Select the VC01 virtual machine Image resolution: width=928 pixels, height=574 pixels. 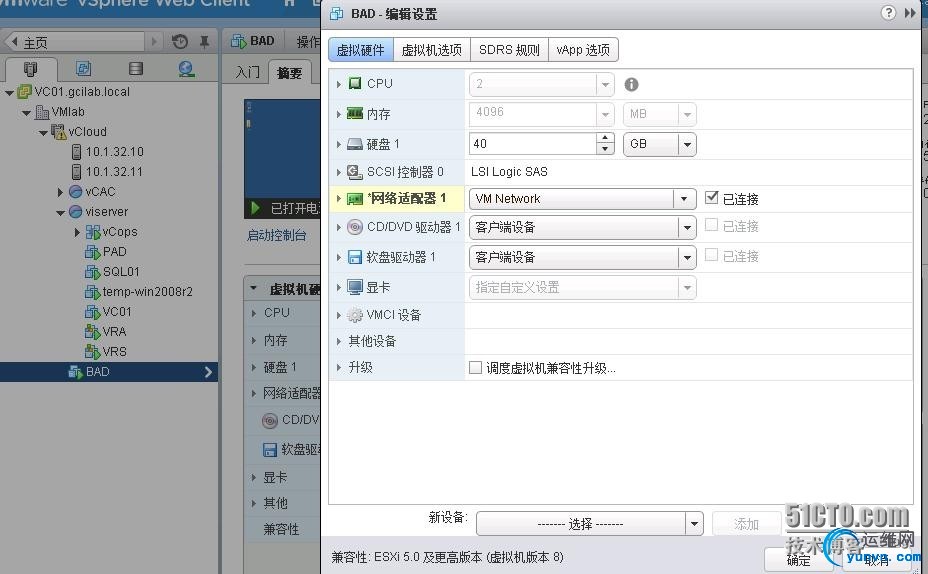[117, 311]
